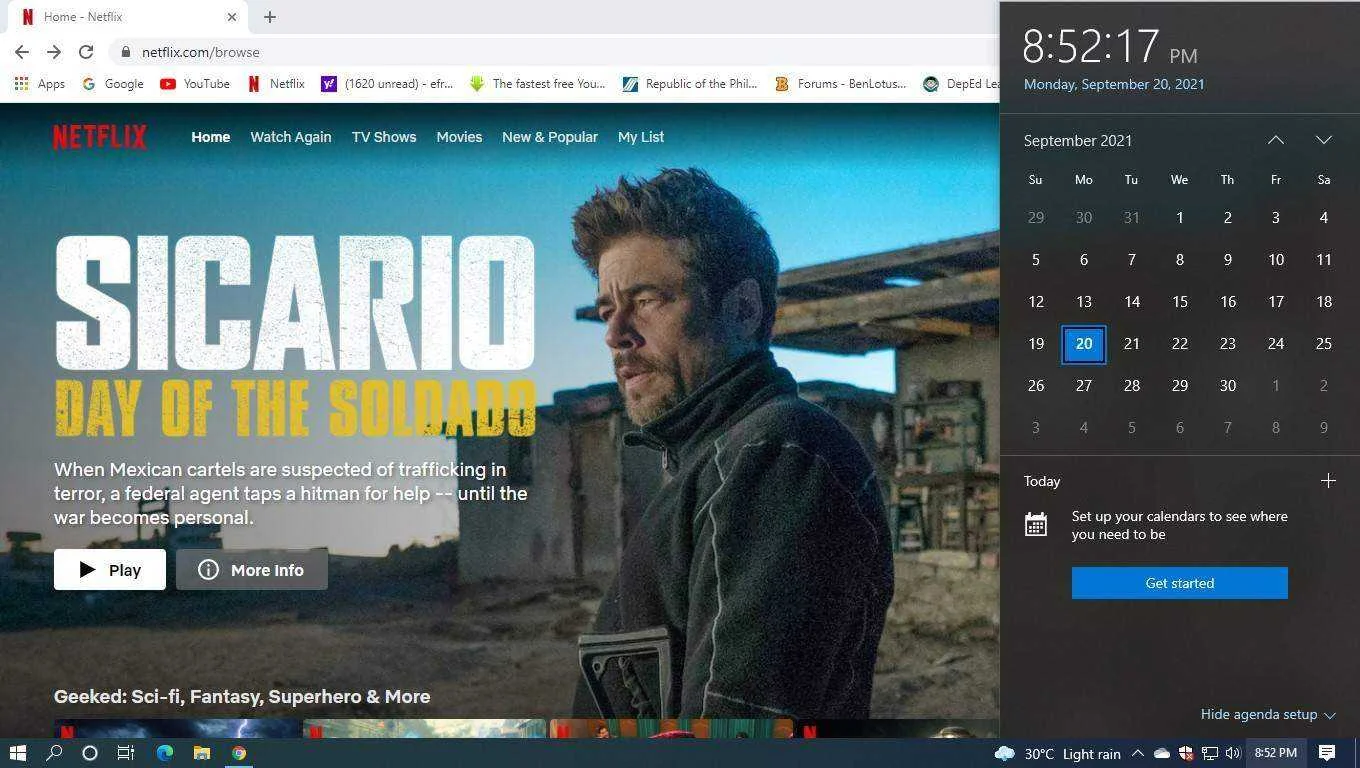This screenshot has height=768, width=1360.
Task: Select September 1 in the calendar
Action: coord(1180,218)
